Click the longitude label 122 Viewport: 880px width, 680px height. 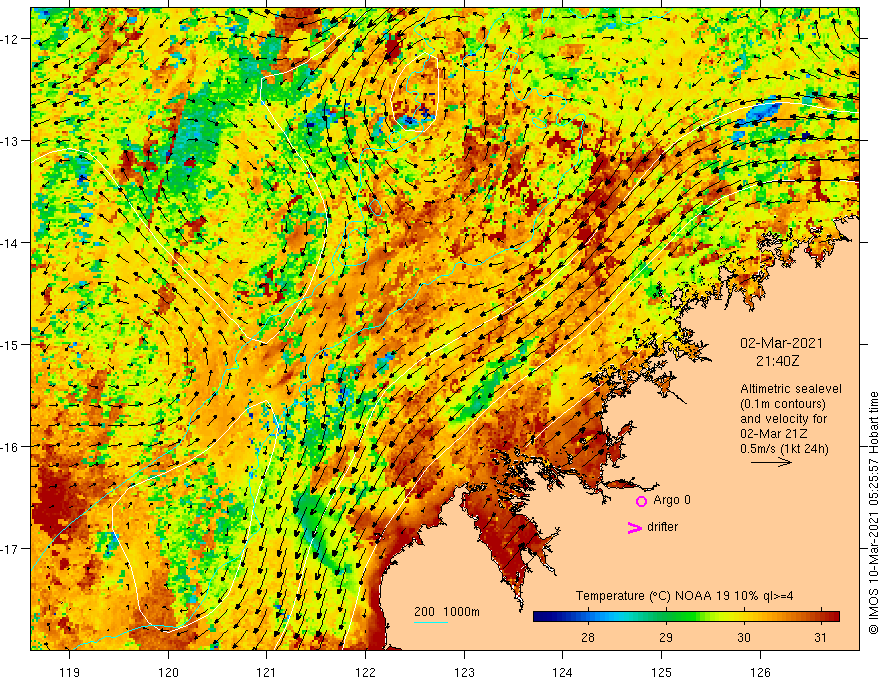pyautogui.click(x=365, y=672)
